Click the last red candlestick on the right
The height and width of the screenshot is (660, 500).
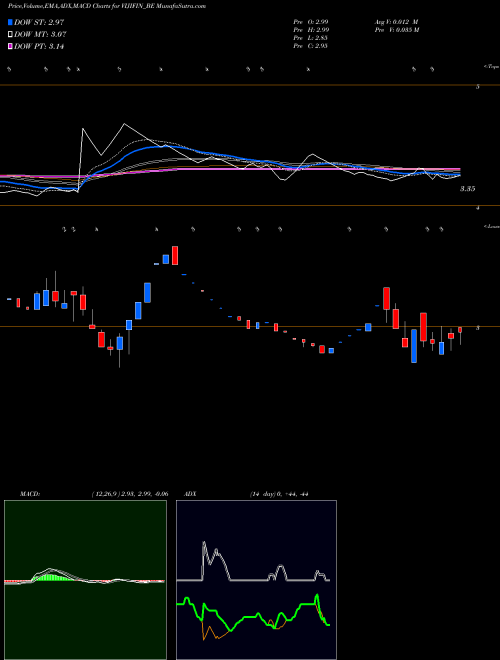(460, 330)
